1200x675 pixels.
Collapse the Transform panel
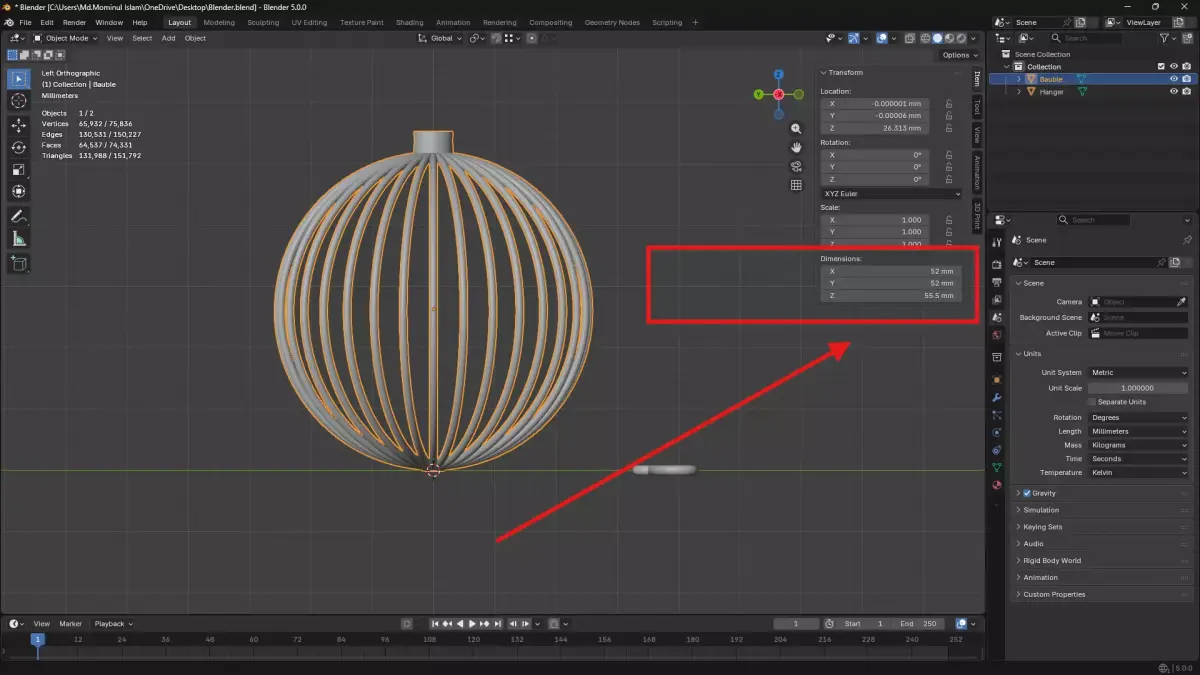click(845, 72)
